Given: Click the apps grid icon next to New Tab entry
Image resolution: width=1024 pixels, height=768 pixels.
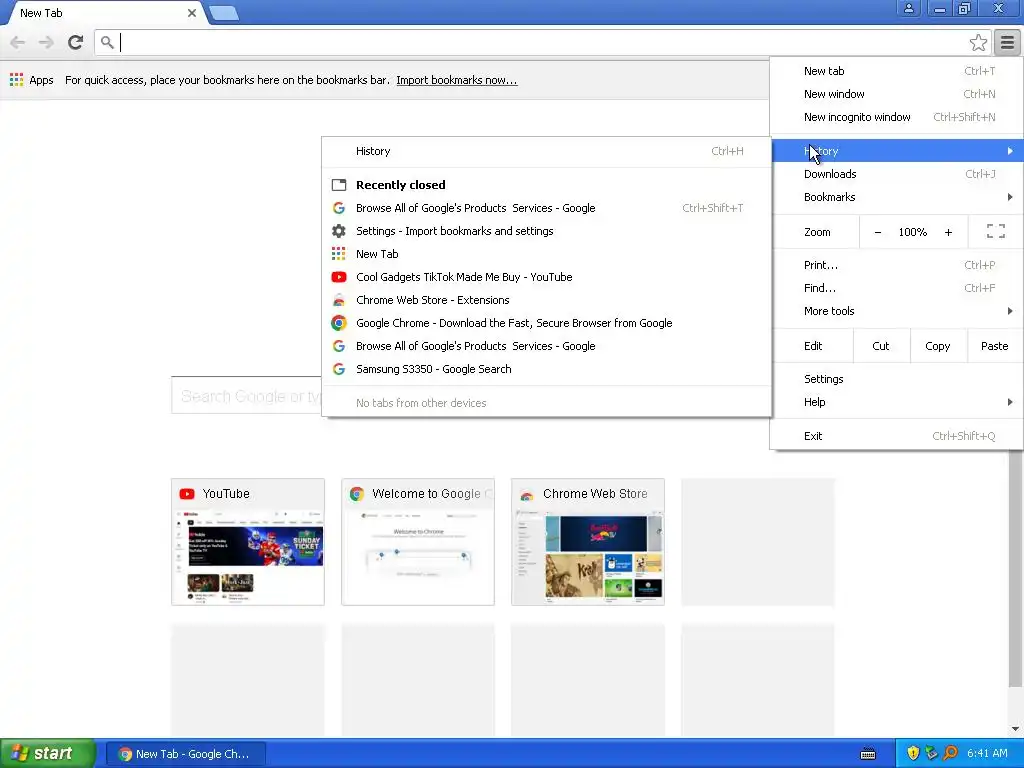Looking at the screenshot, I should (338, 254).
